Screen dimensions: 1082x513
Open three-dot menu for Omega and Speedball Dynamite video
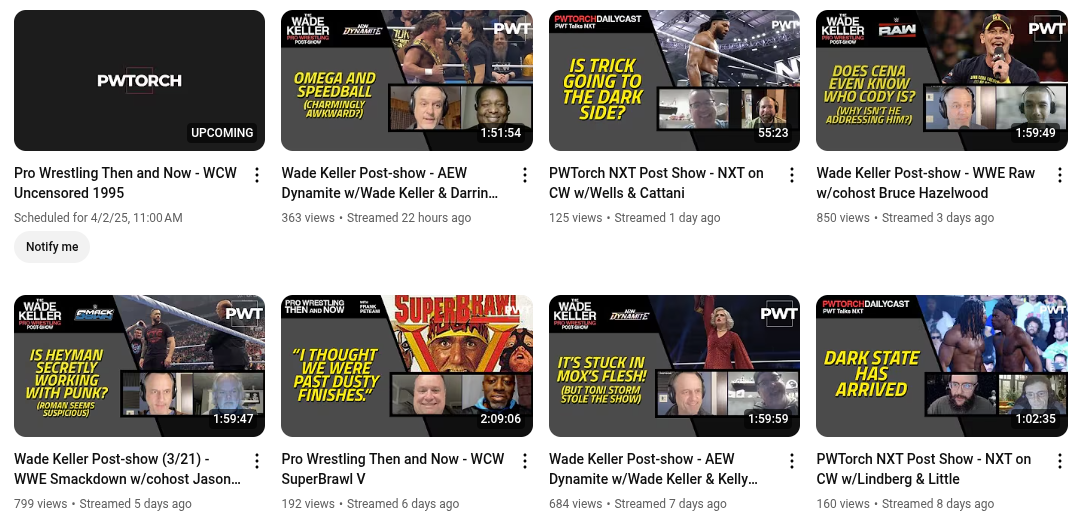coord(524,175)
